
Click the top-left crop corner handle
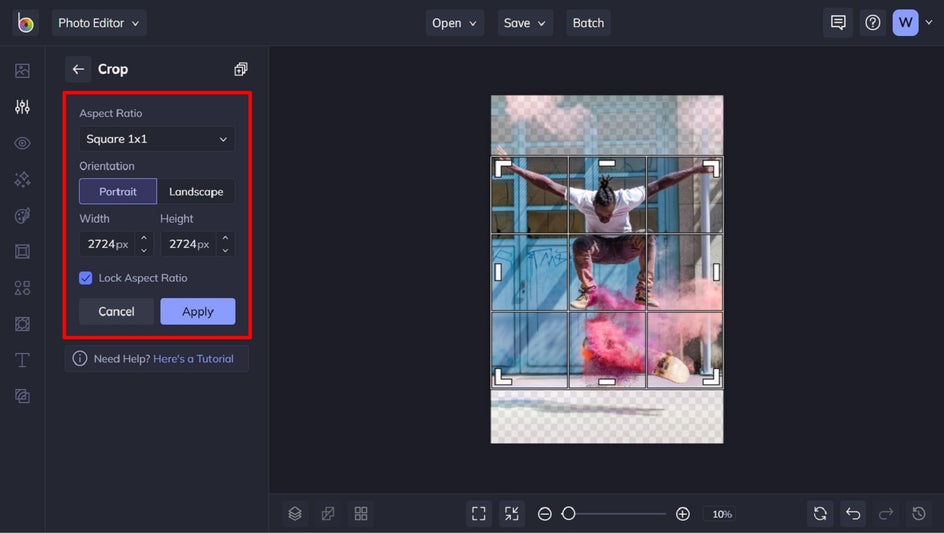click(x=502, y=168)
